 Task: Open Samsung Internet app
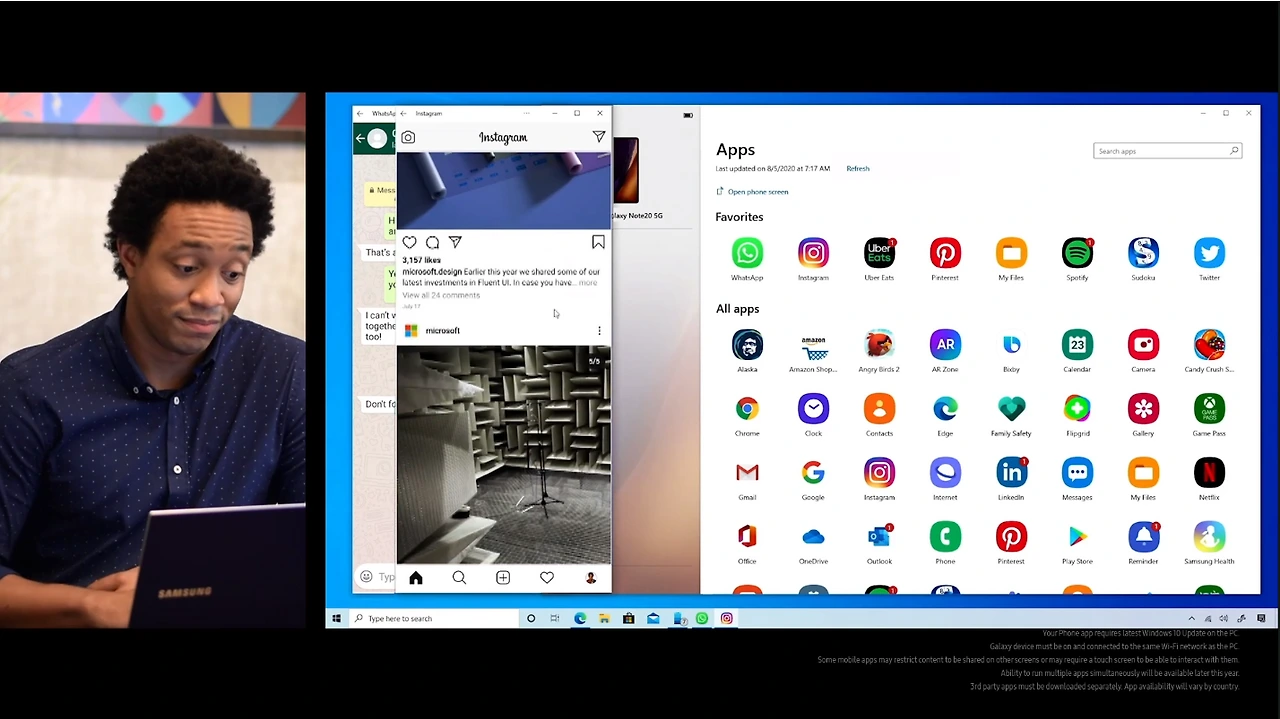pyautogui.click(x=945, y=473)
